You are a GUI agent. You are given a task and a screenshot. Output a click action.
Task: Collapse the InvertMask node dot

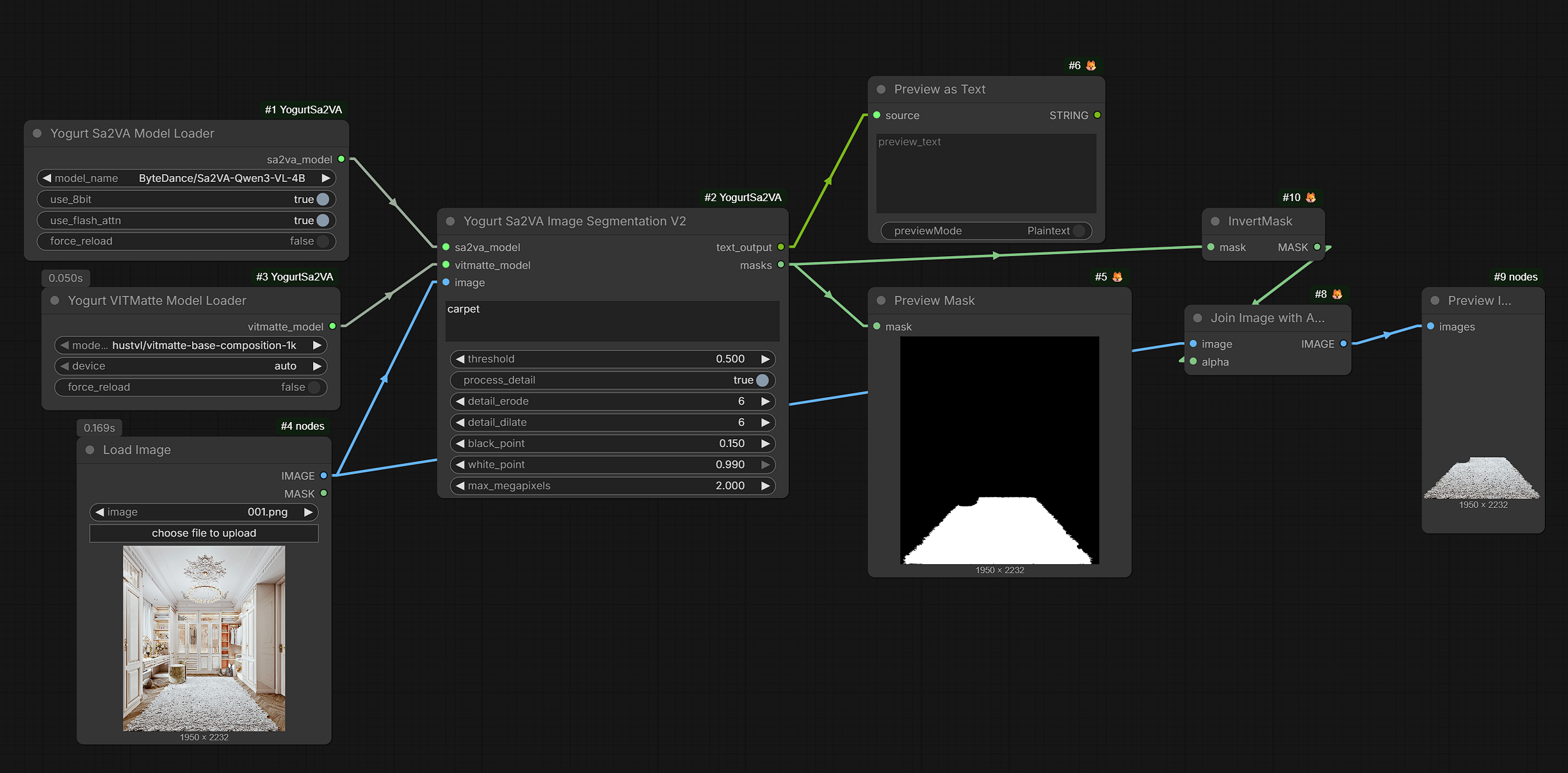coord(1215,221)
